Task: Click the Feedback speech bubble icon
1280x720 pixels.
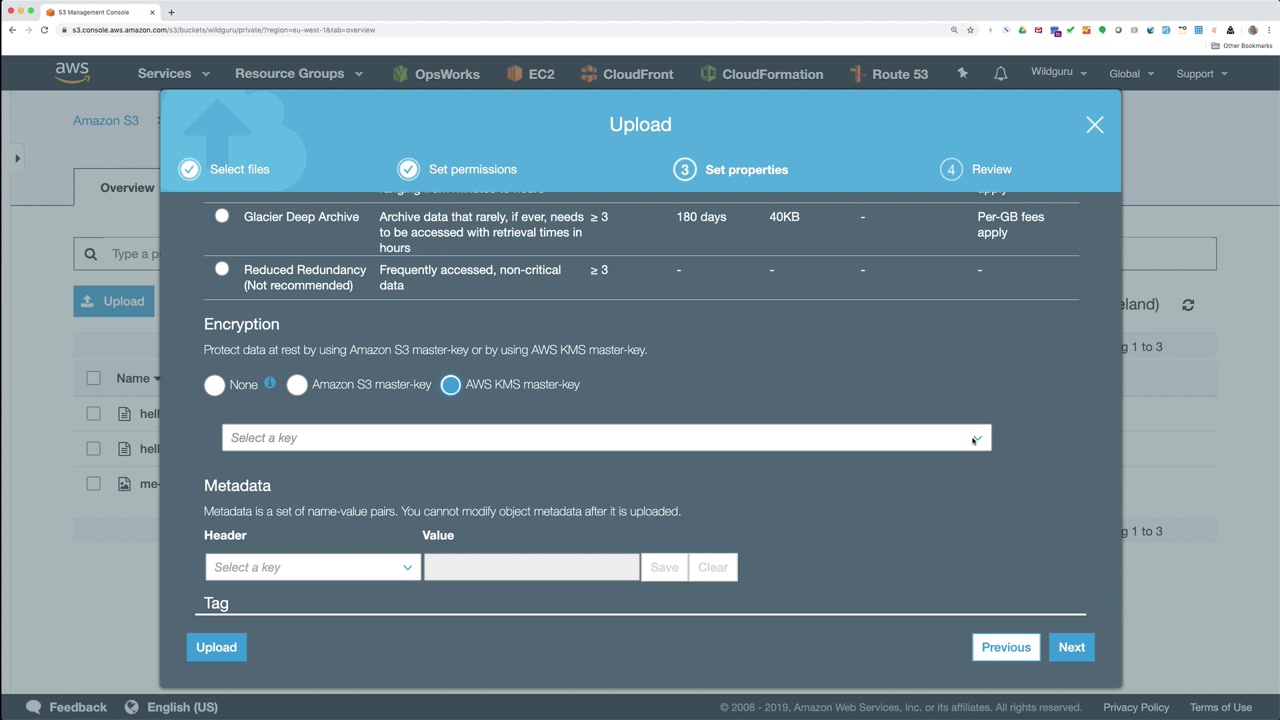Action: pyautogui.click(x=33, y=707)
